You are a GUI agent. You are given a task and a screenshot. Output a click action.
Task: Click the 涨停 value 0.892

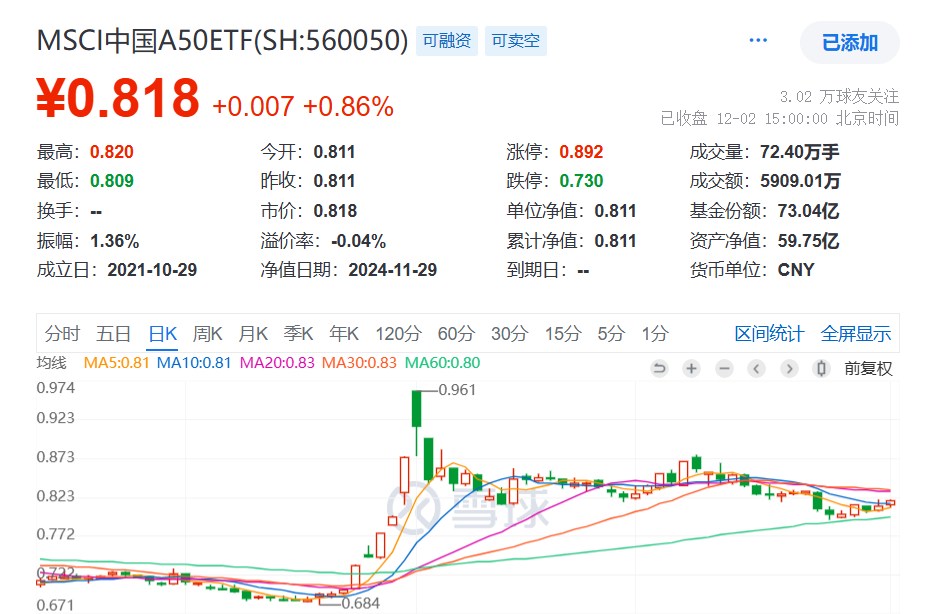click(x=581, y=152)
